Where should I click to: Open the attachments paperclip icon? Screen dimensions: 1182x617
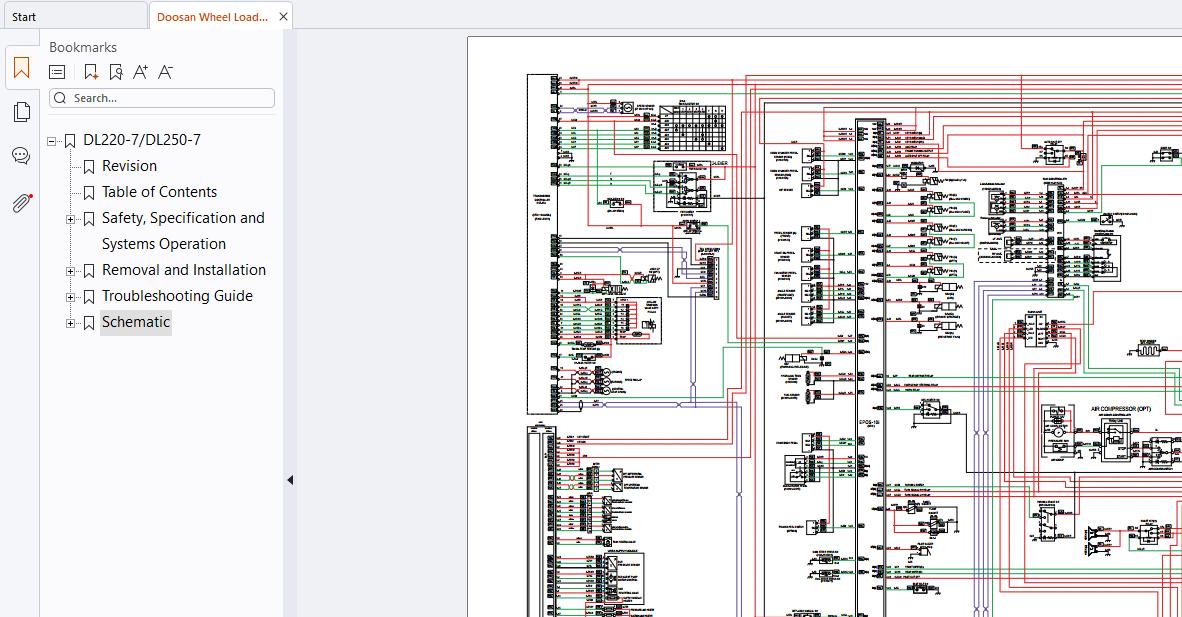(22, 203)
